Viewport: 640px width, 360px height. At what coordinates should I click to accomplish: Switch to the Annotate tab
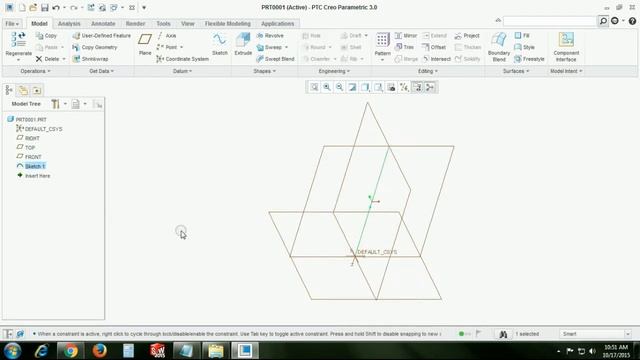coord(103,24)
